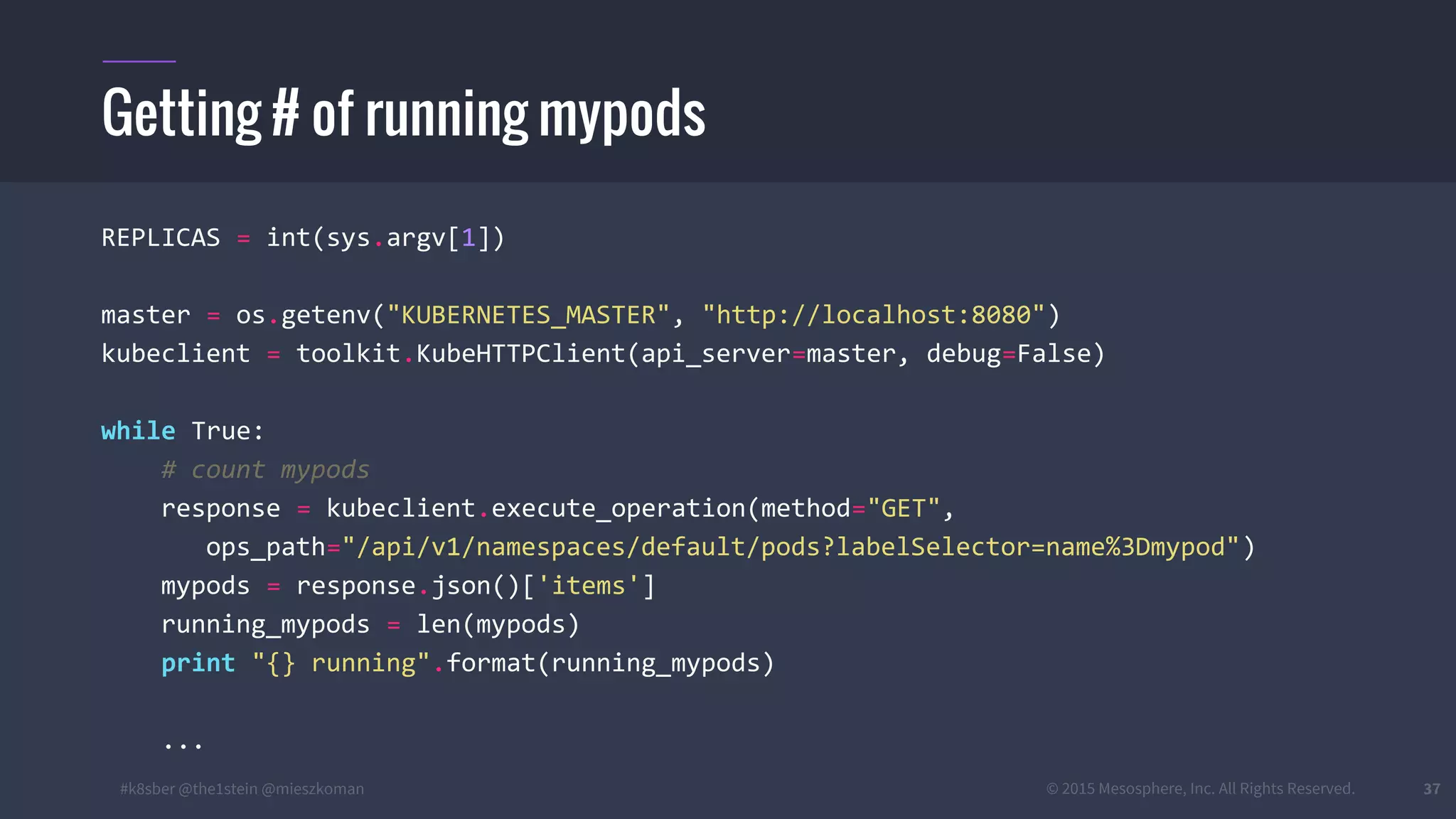
Task: Click execute_operation in the response line
Action: (617, 508)
